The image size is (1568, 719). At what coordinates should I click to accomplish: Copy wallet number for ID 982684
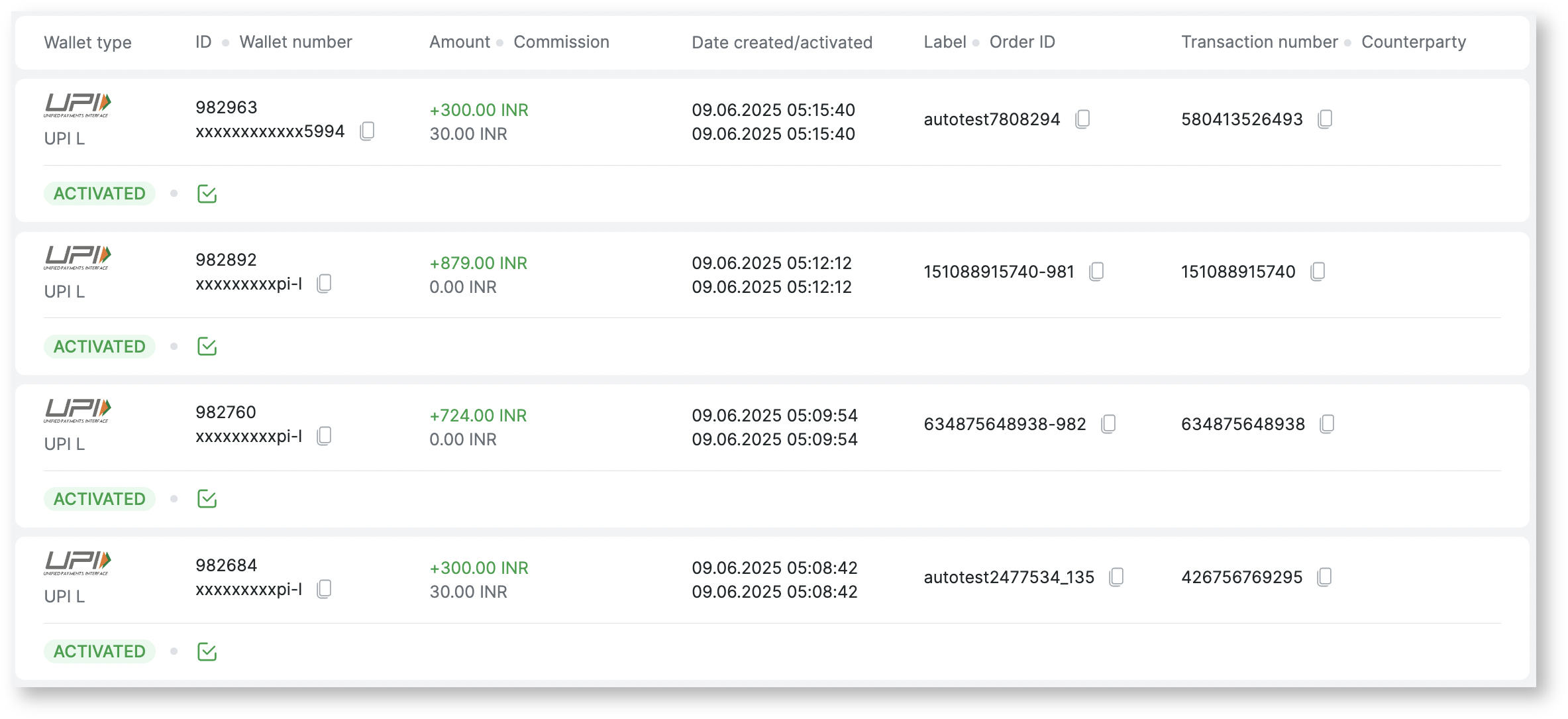click(324, 589)
